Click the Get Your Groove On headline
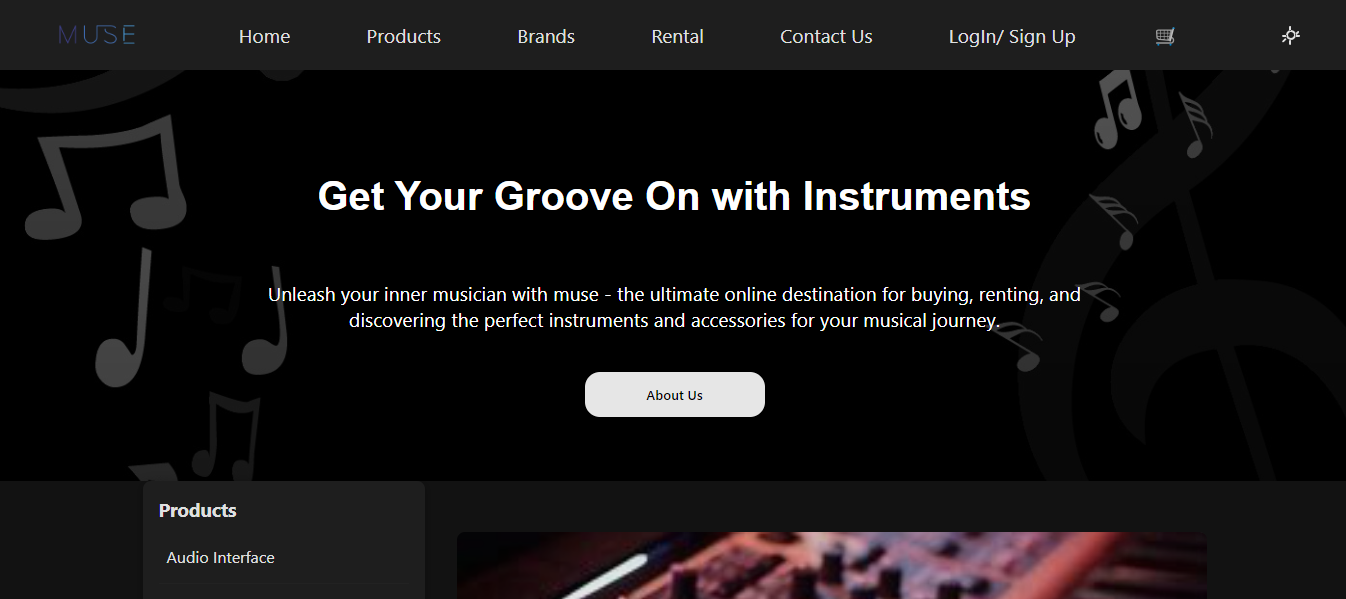The height and width of the screenshot is (599, 1346). tap(674, 196)
